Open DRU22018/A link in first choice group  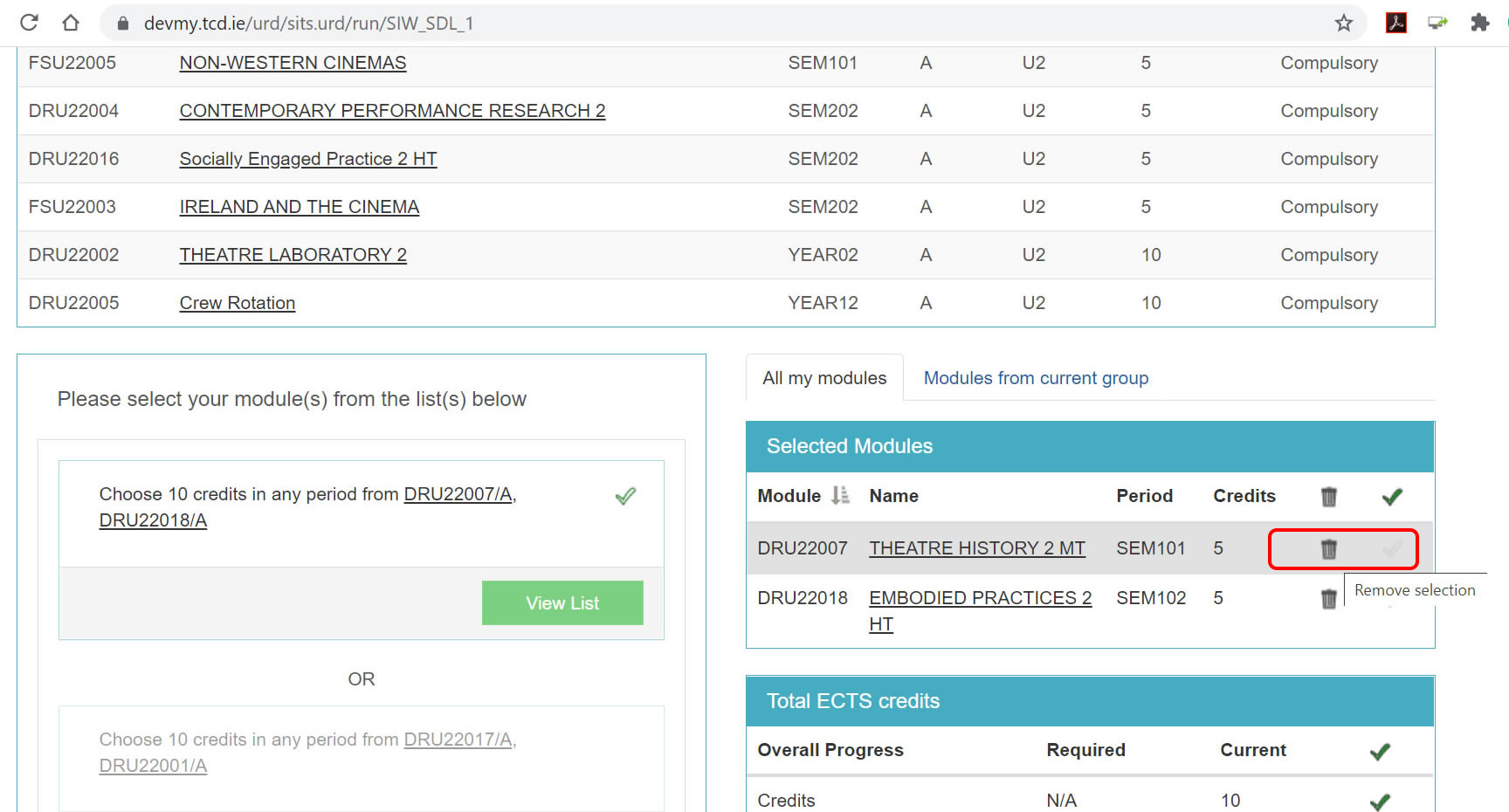click(x=153, y=520)
